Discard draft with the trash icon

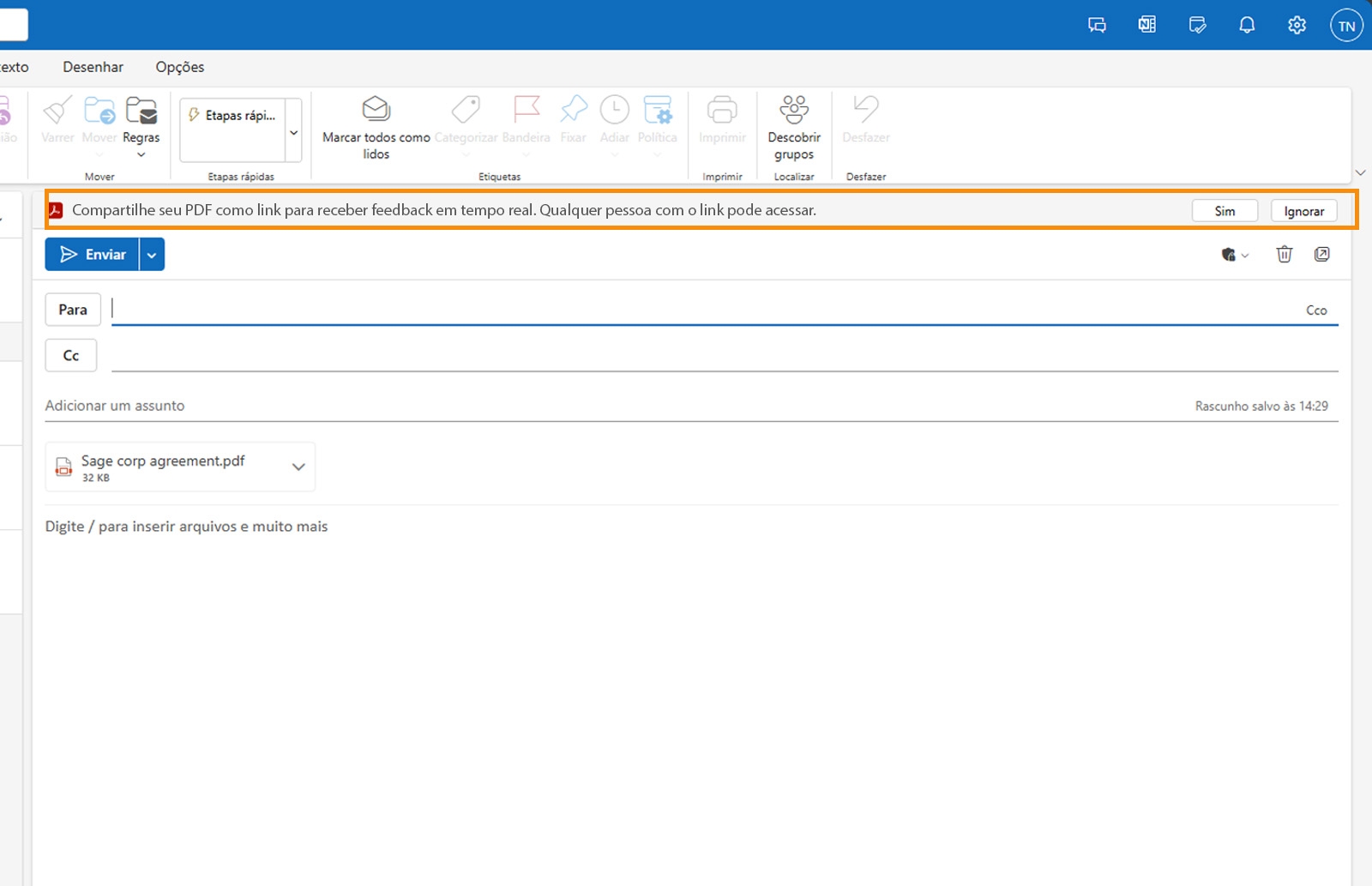coord(1284,254)
